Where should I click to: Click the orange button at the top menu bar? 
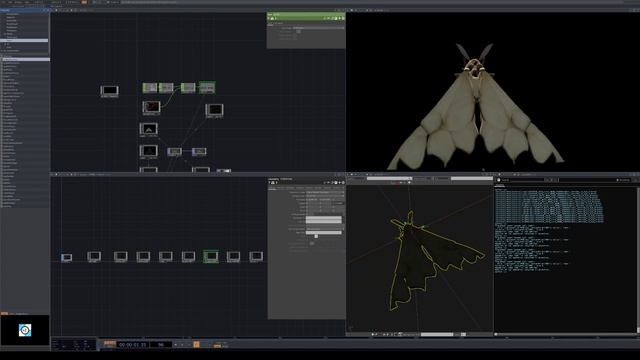(84, 2)
